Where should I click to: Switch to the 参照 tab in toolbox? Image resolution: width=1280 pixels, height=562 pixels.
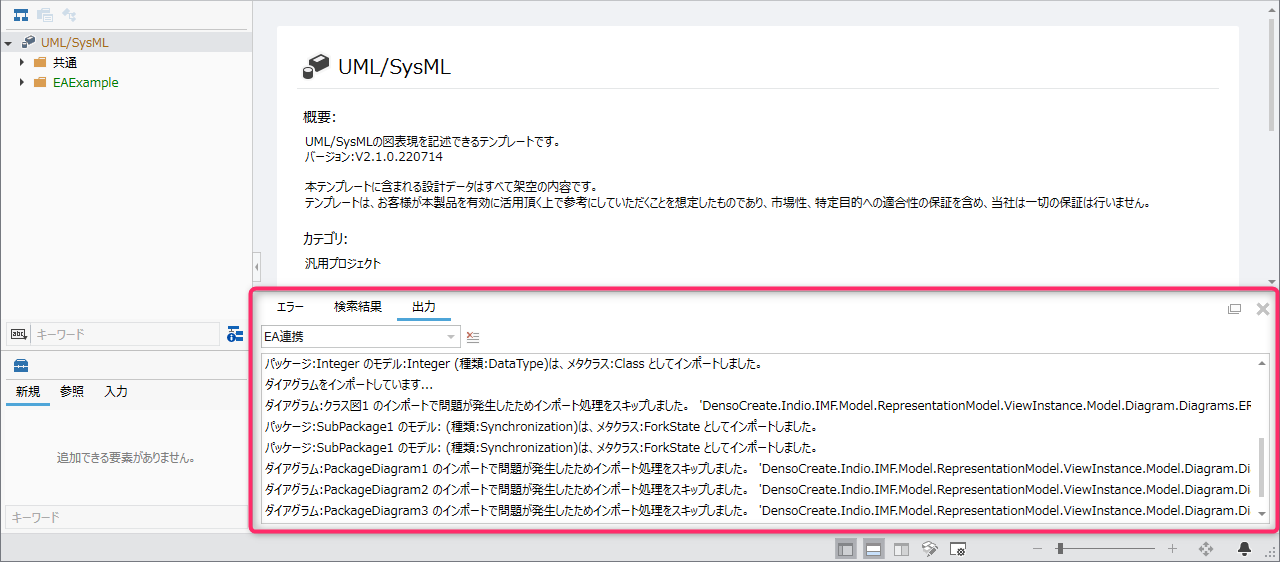tap(72, 391)
